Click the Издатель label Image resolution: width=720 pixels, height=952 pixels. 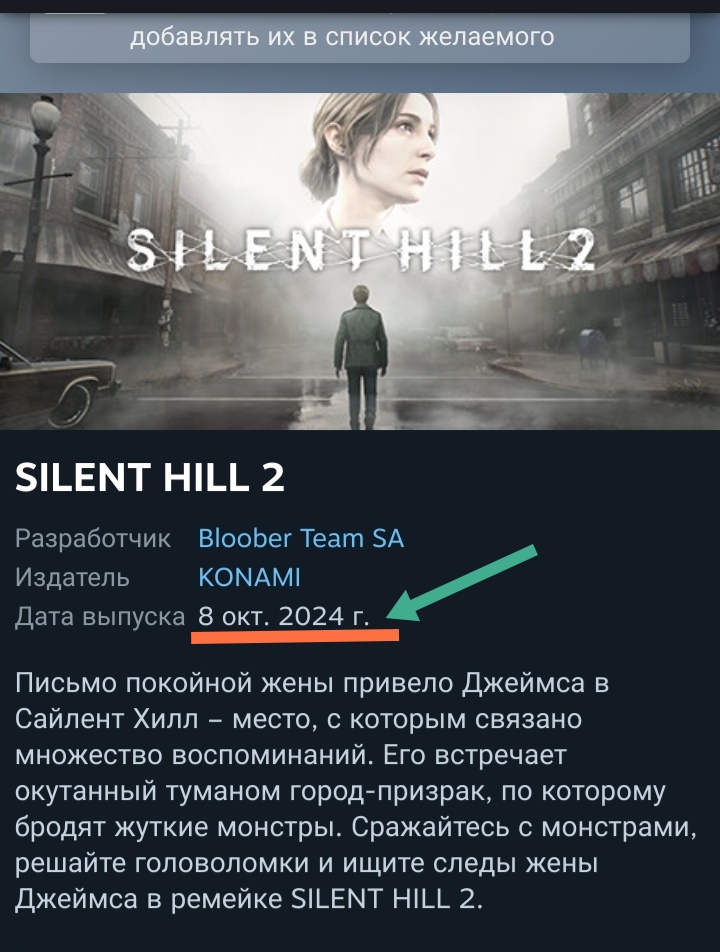(x=72, y=577)
